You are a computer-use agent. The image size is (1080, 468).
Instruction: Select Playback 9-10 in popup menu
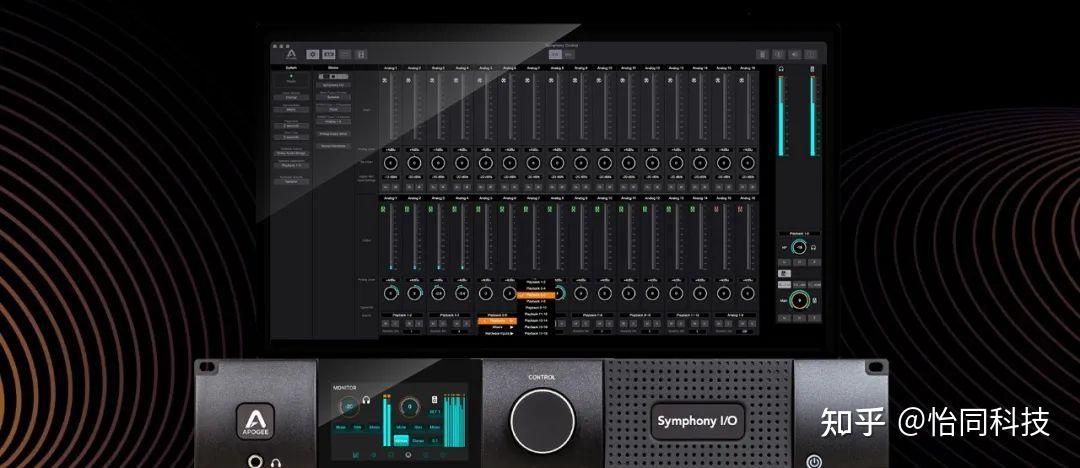point(536,308)
